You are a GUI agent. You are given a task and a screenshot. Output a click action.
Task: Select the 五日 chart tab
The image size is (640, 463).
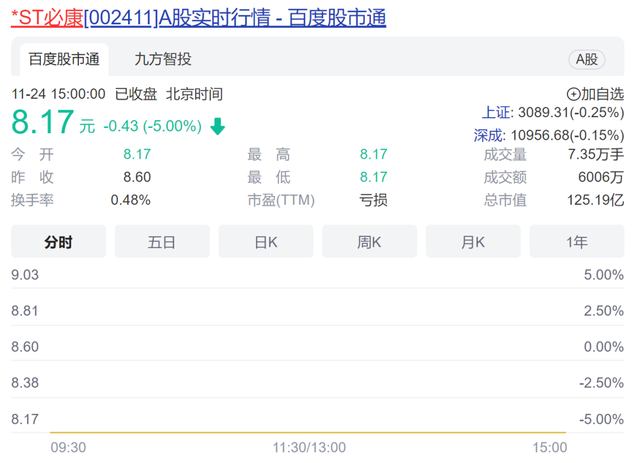pos(162,242)
